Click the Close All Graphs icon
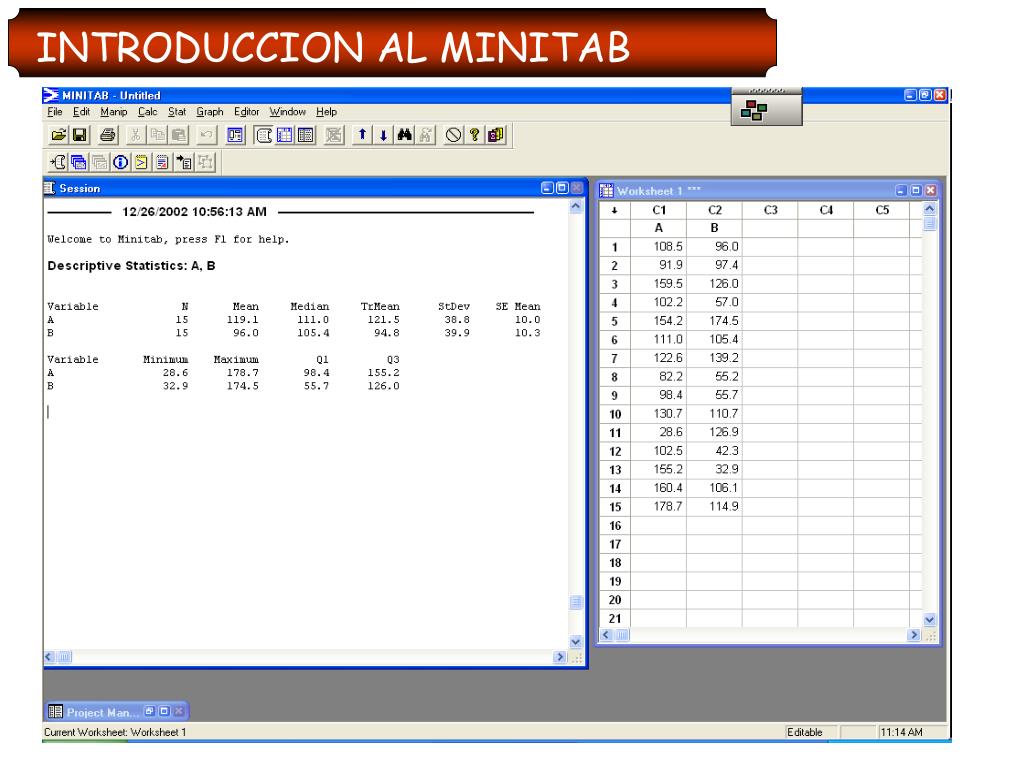This screenshot has width=1024, height=768. [334, 135]
